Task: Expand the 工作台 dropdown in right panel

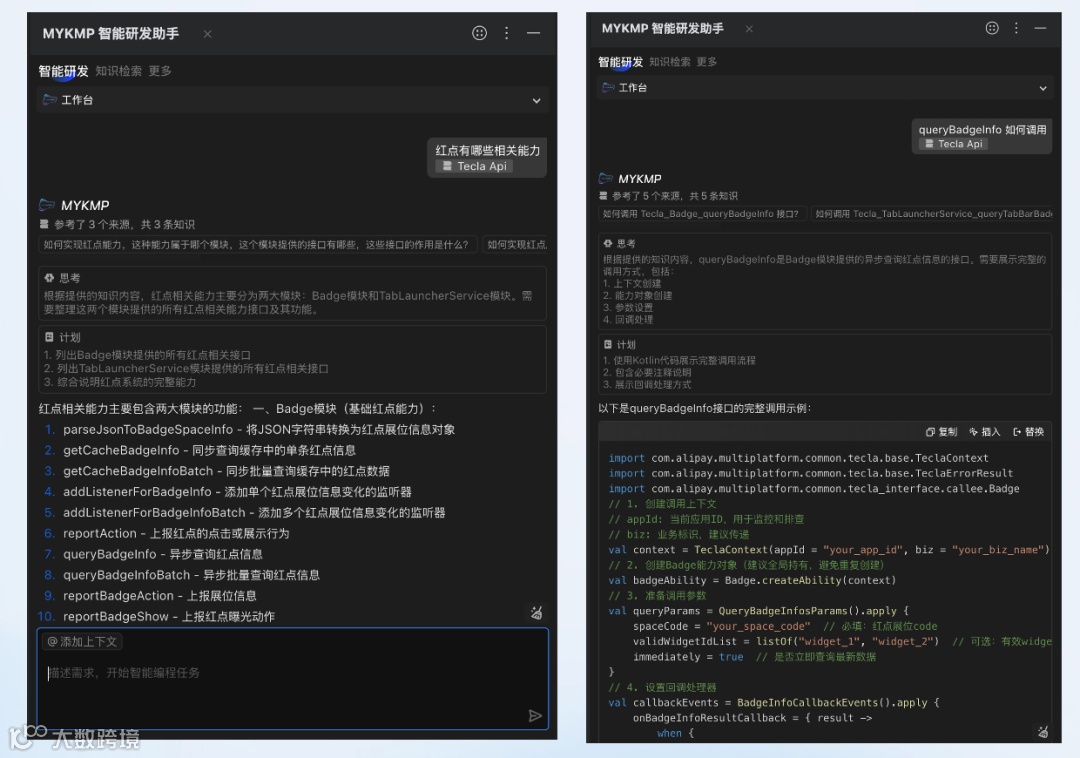Action: pos(1043,88)
